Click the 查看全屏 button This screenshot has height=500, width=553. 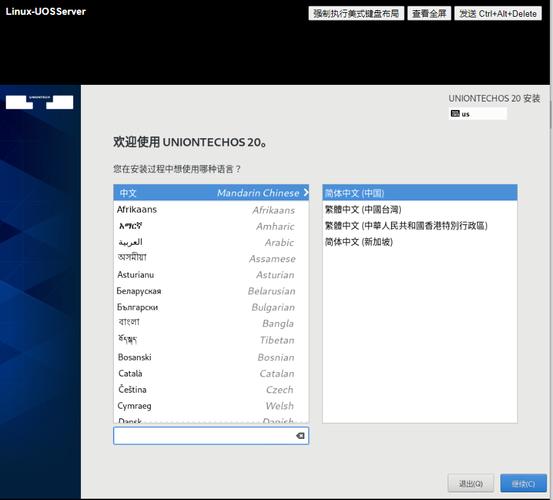429,14
